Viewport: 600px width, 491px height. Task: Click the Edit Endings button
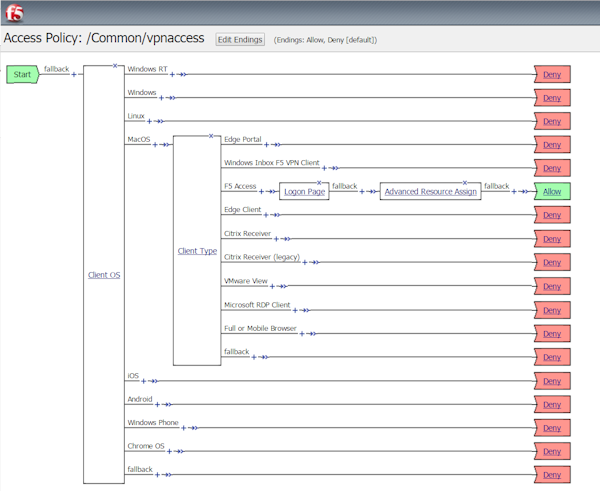(x=240, y=39)
